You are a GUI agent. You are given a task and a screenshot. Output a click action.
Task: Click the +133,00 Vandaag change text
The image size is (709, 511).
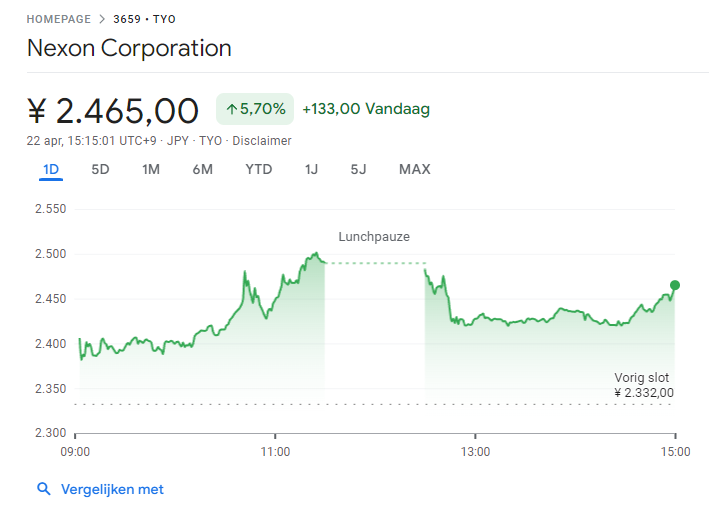(365, 109)
